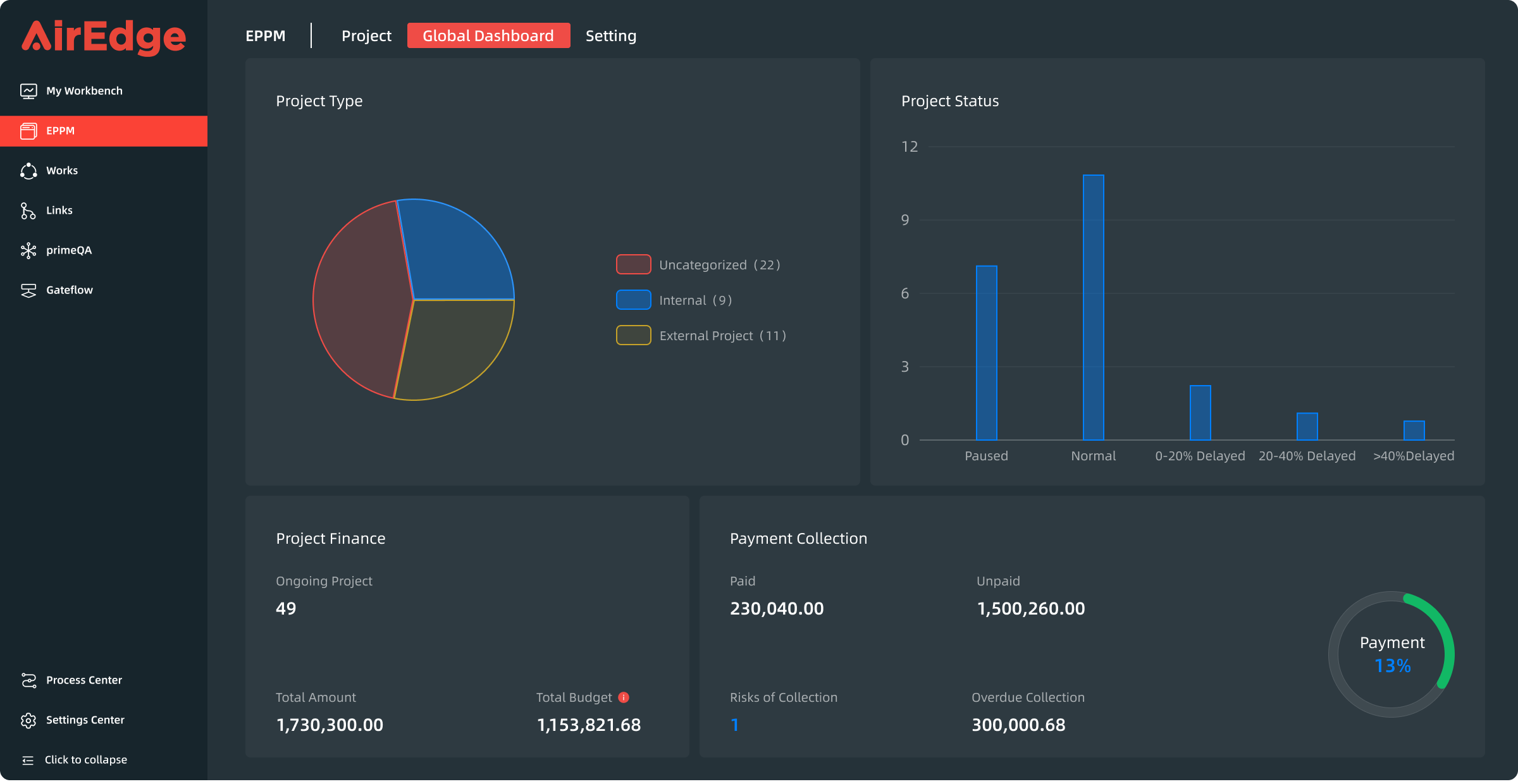Click the Settings Center gear icon
Viewport: 1518px width, 784px height.
click(x=28, y=720)
